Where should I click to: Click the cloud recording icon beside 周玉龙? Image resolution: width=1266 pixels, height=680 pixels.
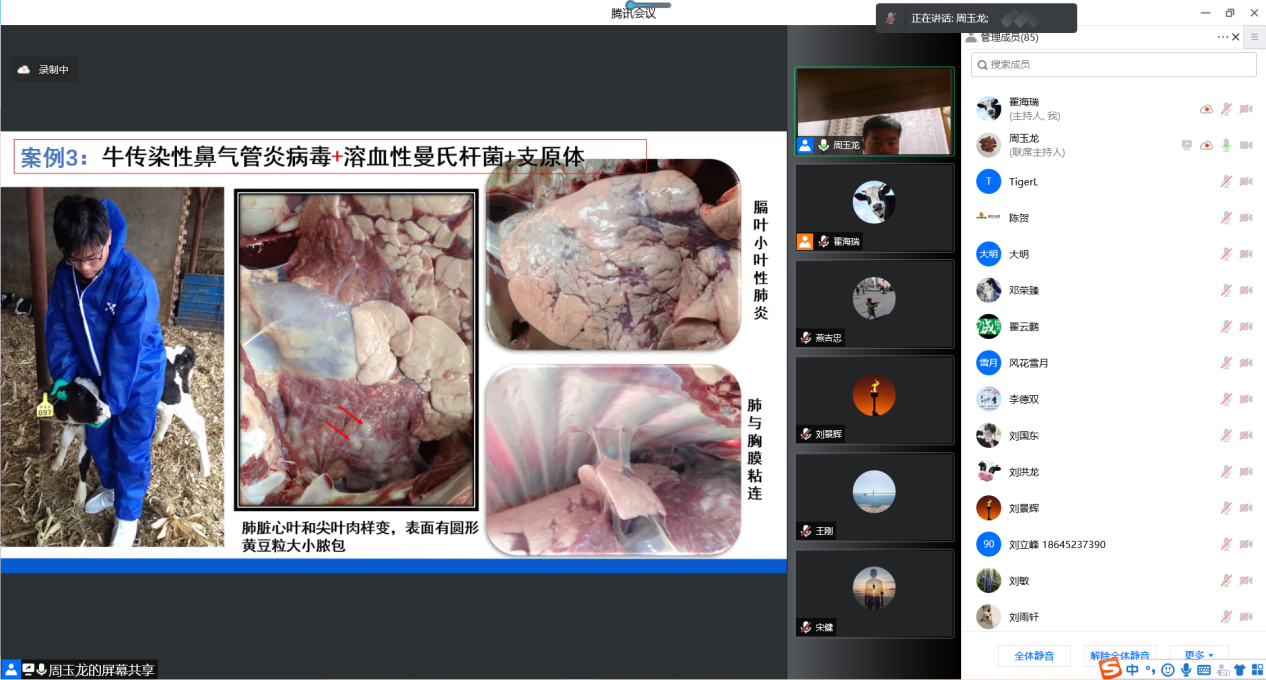coord(1206,145)
